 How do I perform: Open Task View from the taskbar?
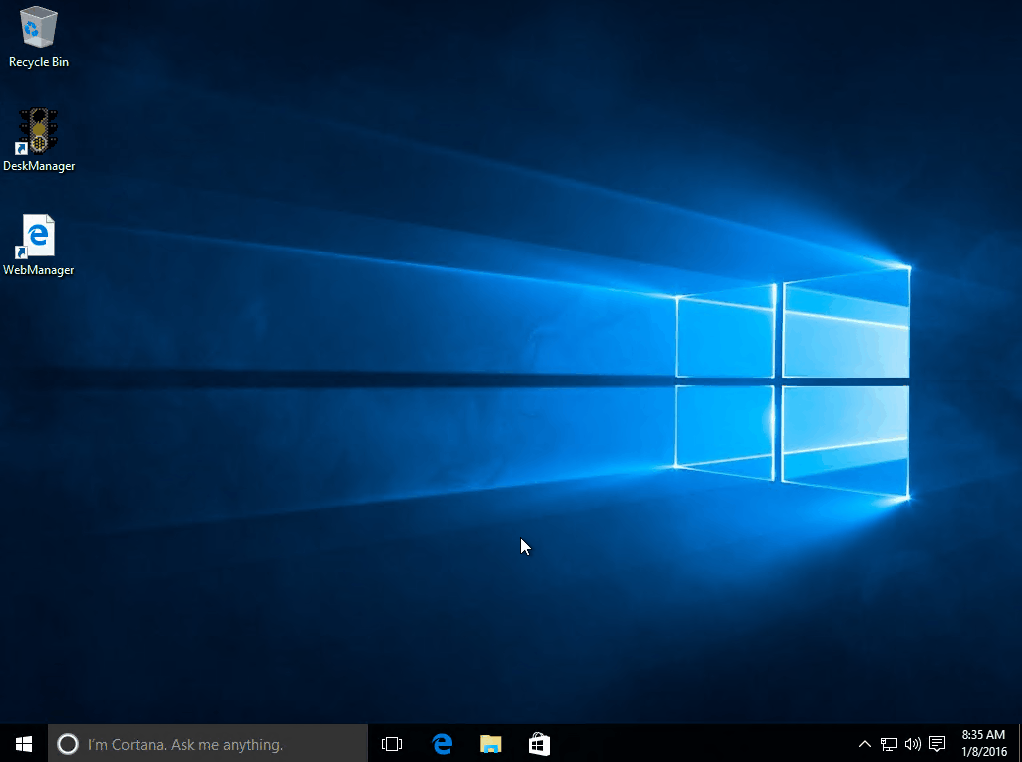(392, 744)
